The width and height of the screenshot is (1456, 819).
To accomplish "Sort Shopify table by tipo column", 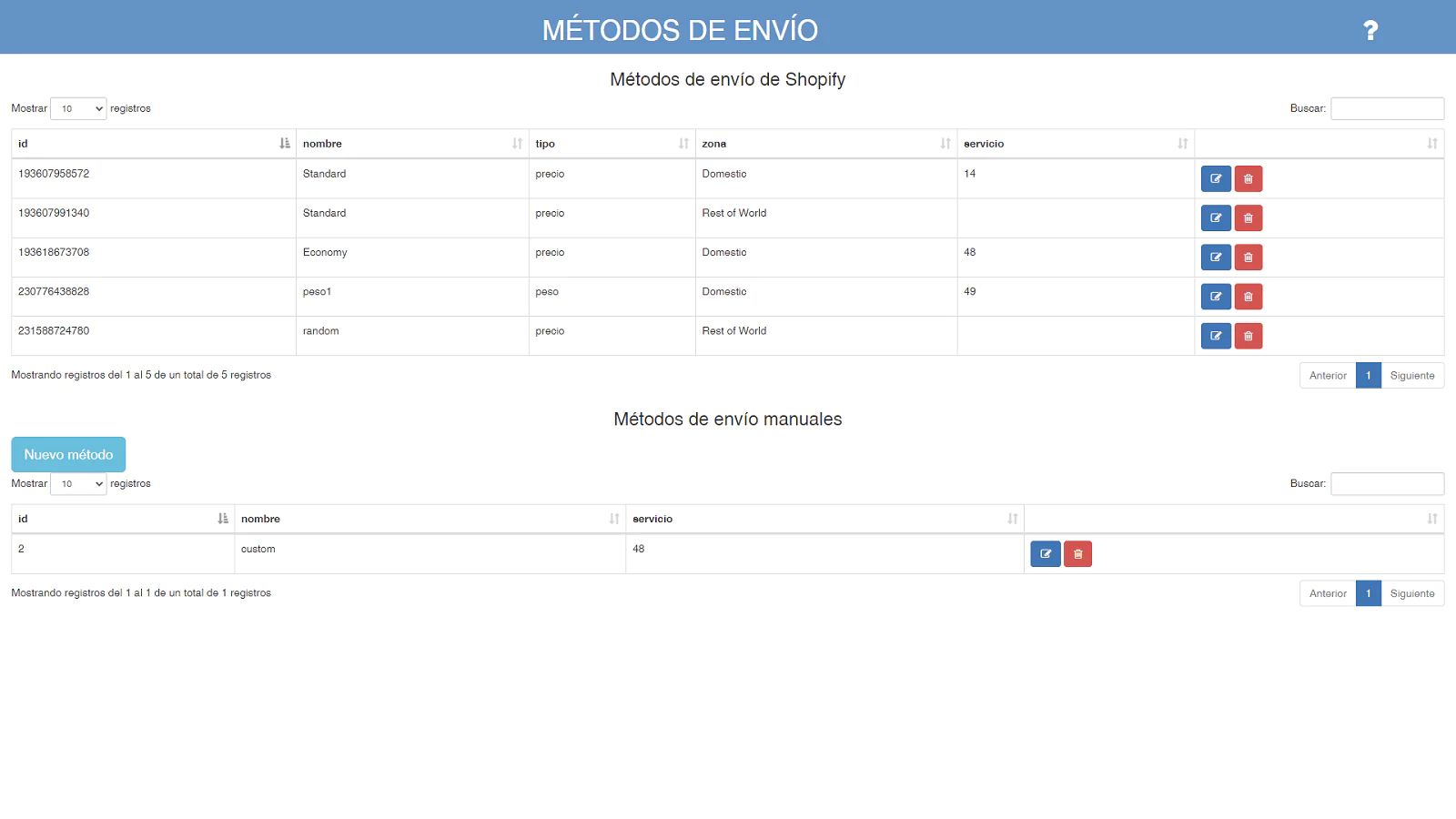I will click(x=612, y=144).
